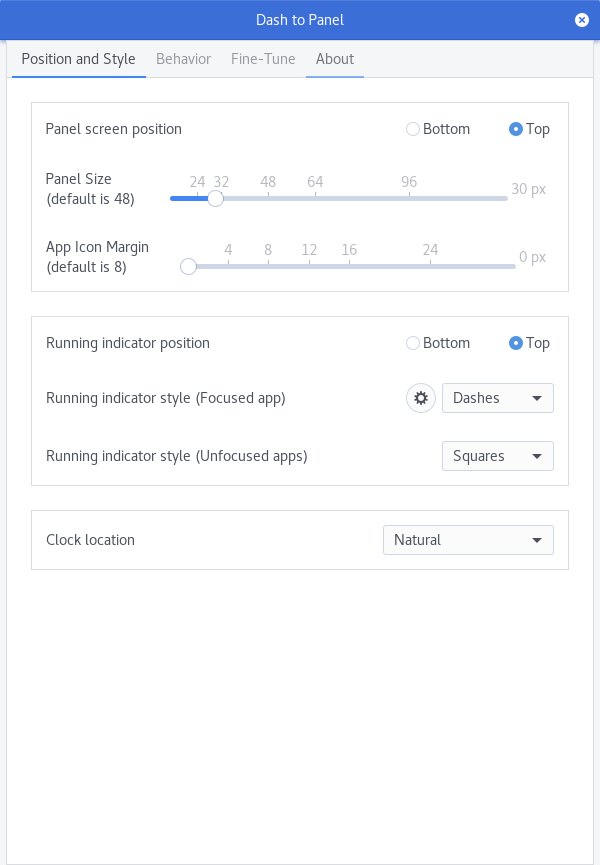Screen dimensions: 600x865
Task: Open the Clock location Natural dropdown
Action: click(x=468, y=540)
